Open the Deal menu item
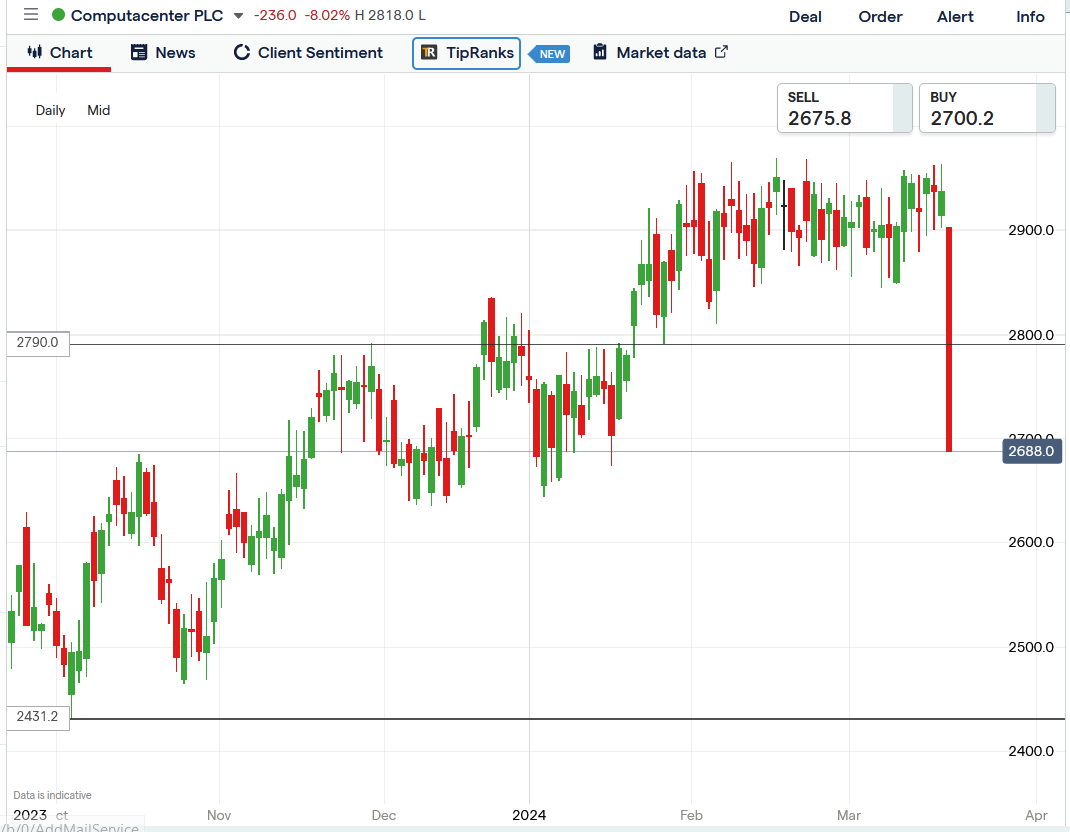This screenshot has width=1070, height=832. [x=805, y=16]
